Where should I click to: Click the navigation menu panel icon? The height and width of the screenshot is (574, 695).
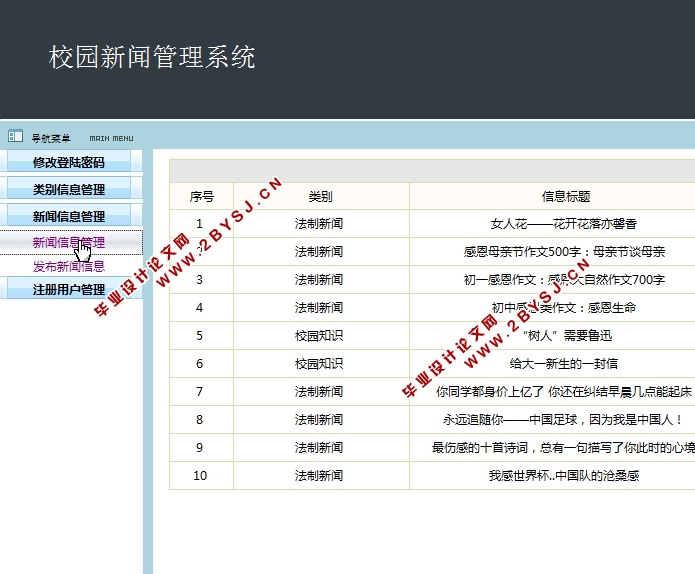(x=15, y=136)
